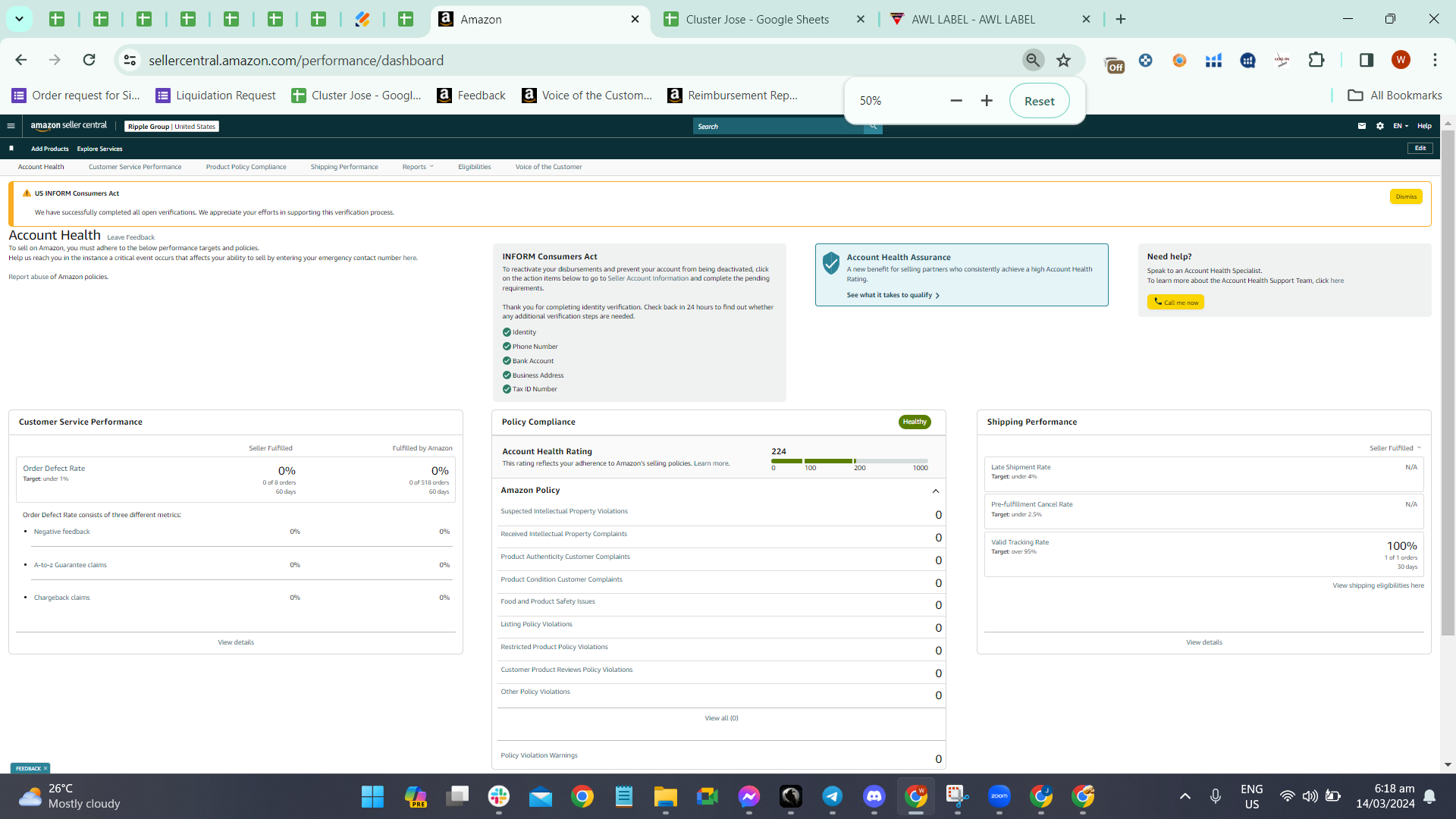Bookmark this page with the star icon
This screenshot has height=819, width=1456.
coord(1064,60)
